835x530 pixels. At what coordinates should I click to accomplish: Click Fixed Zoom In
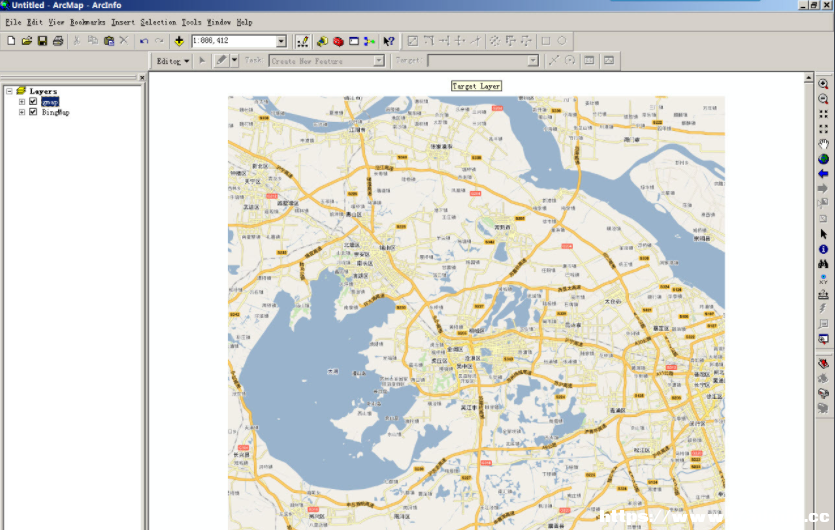click(x=823, y=114)
